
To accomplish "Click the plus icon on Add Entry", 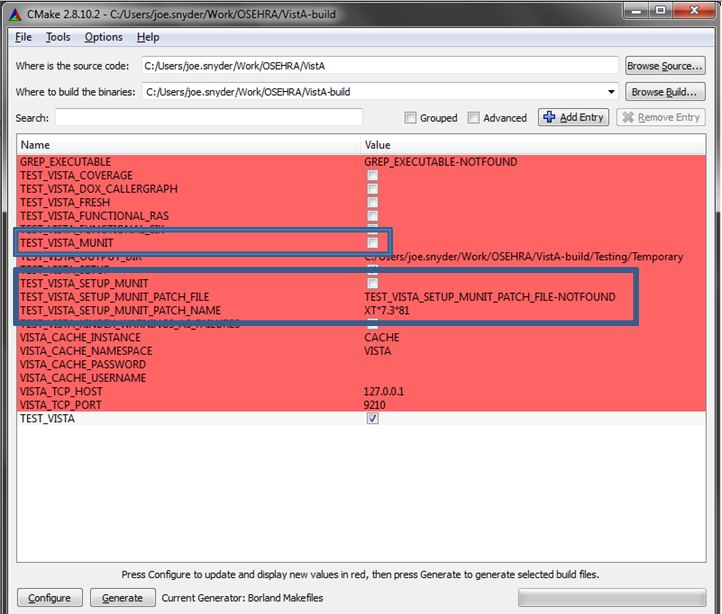I will [x=548, y=118].
